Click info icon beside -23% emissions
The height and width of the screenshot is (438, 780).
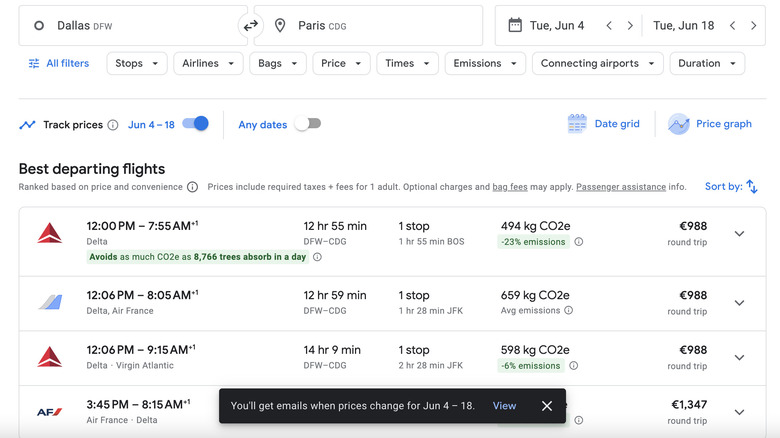point(579,242)
